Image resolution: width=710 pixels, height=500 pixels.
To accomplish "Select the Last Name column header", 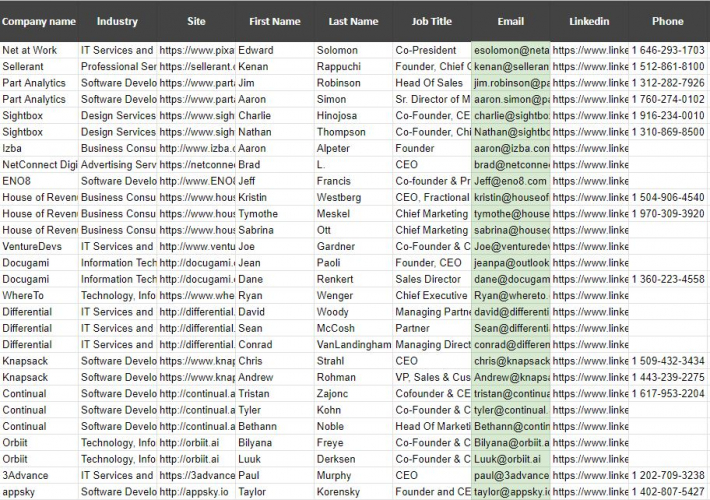I will (353, 21).
